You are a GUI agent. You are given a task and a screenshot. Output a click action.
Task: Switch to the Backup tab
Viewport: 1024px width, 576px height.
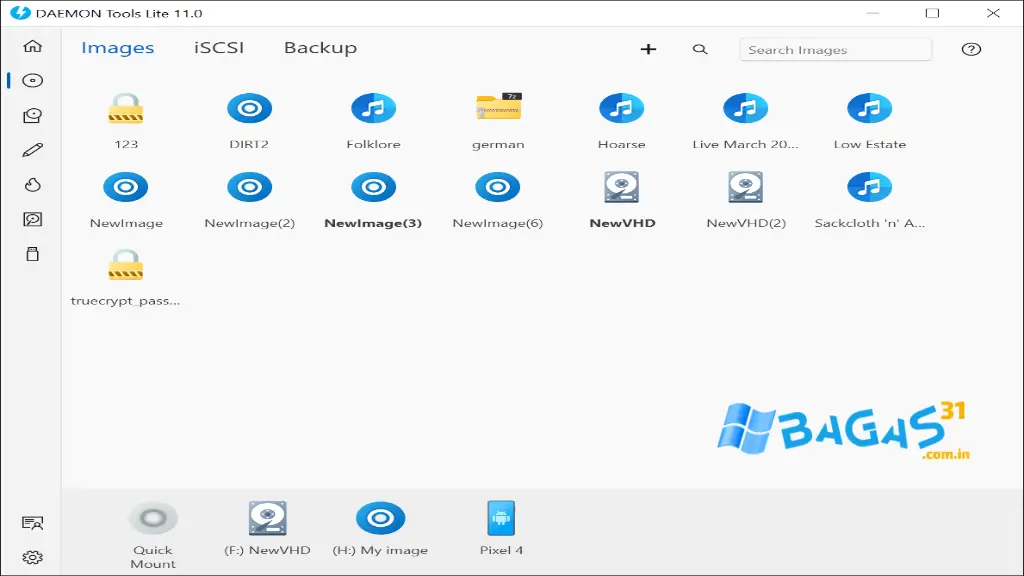pos(319,46)
